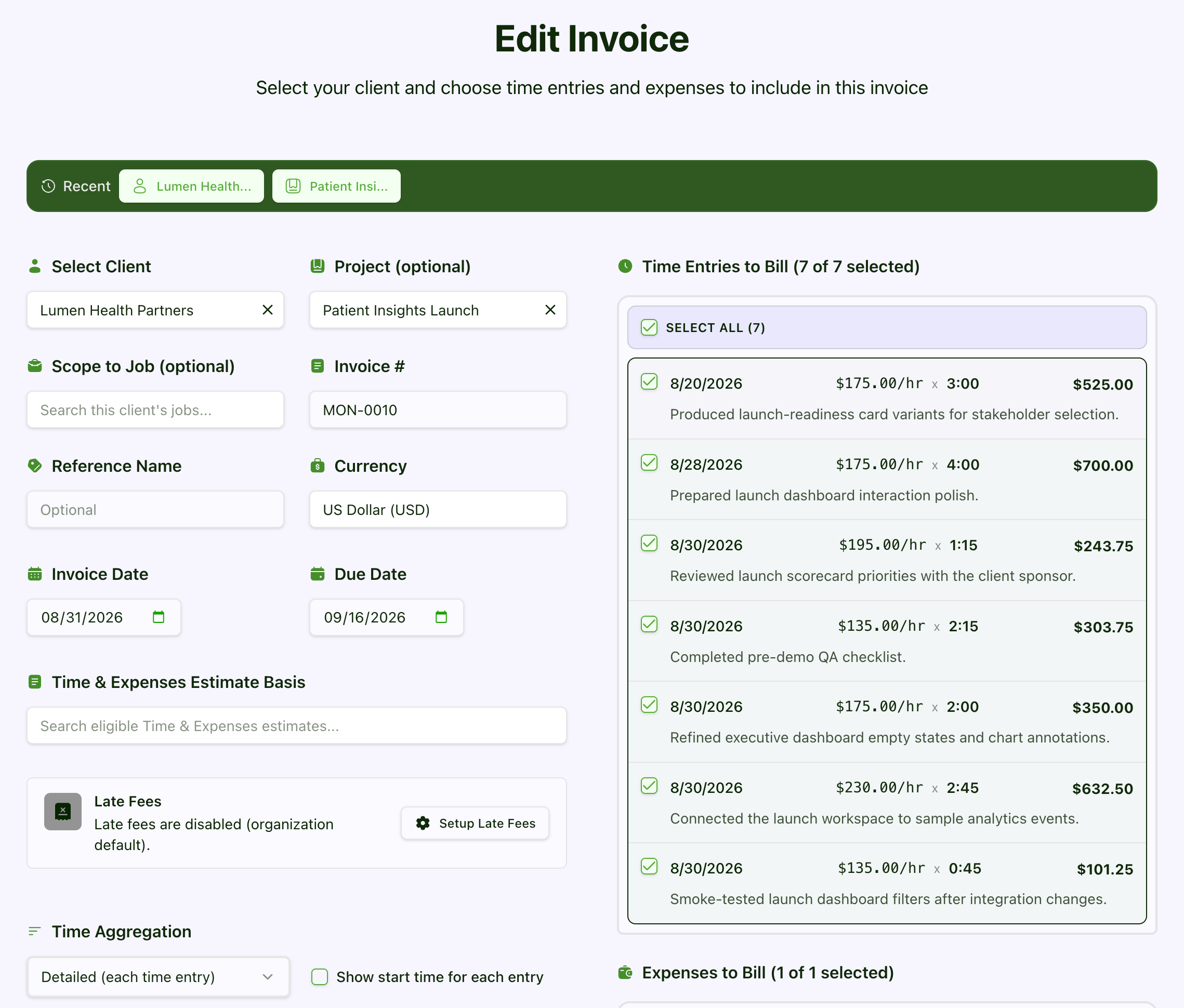This screenshot has width=1184, height=1008.
Task: Uncheck the $101.25 time entry checkbox
Action: (649, 866)
